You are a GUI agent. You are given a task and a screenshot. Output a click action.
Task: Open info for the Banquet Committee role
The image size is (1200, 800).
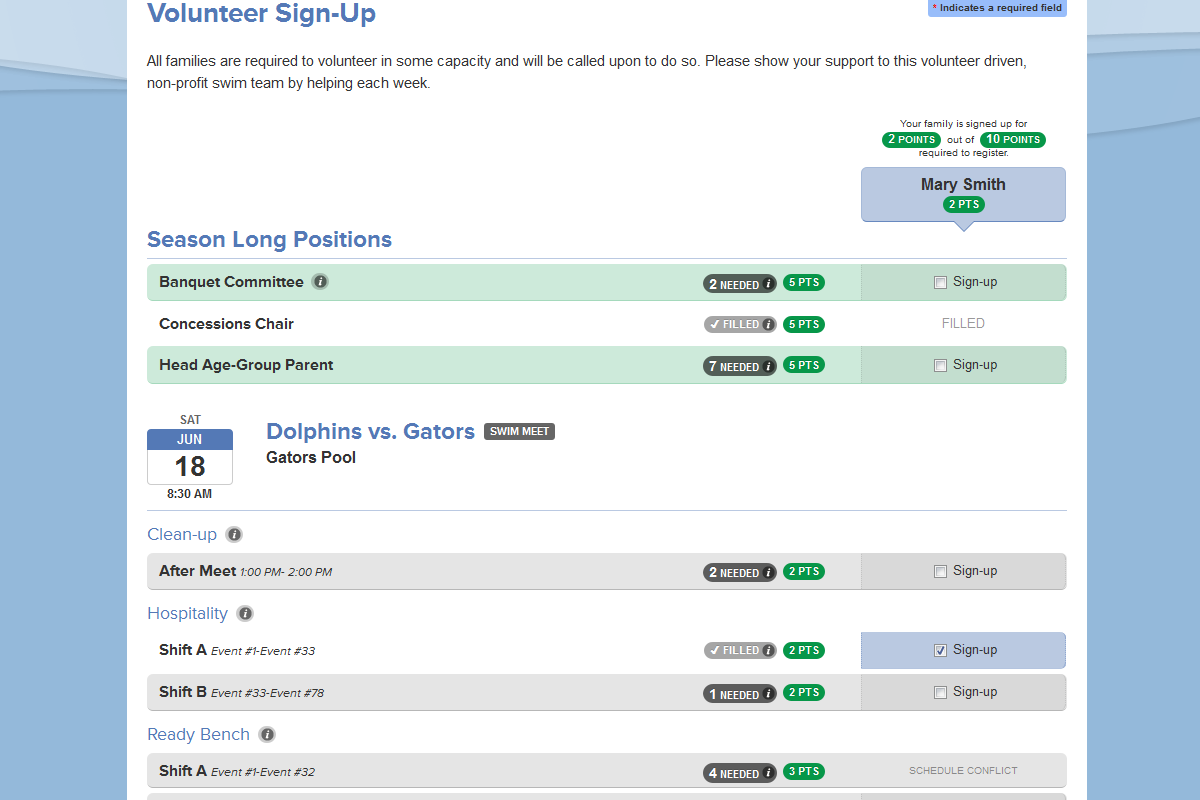tap(320, 282)
